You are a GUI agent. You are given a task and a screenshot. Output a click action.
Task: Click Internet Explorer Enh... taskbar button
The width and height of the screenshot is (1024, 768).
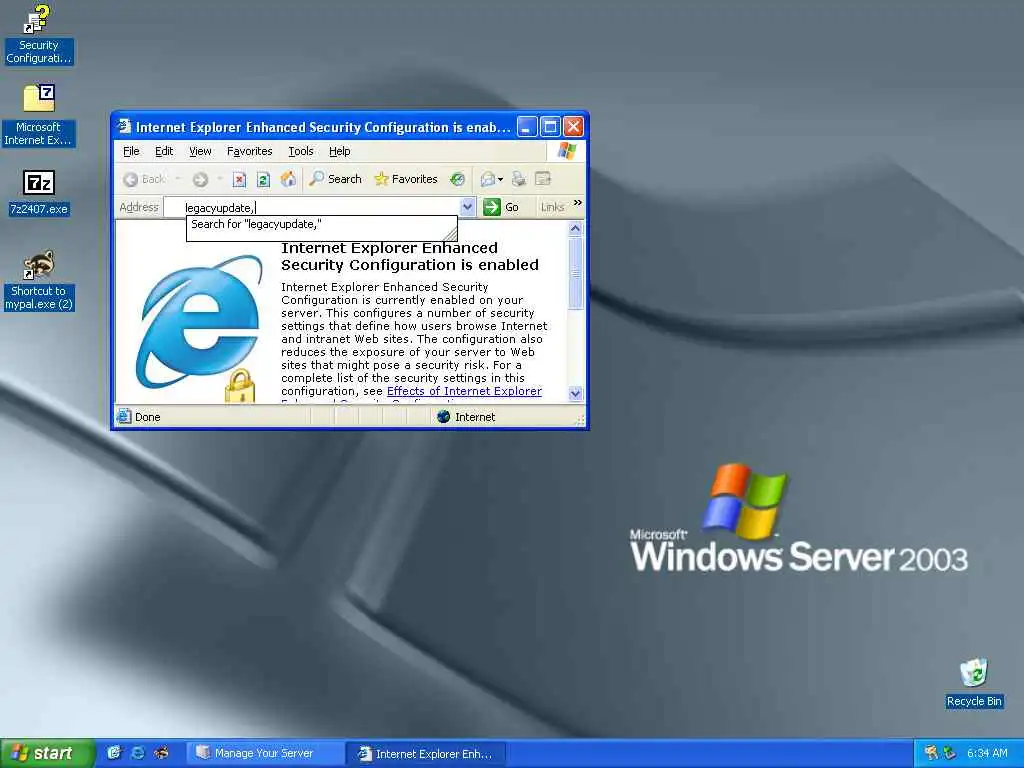[425, 754]
